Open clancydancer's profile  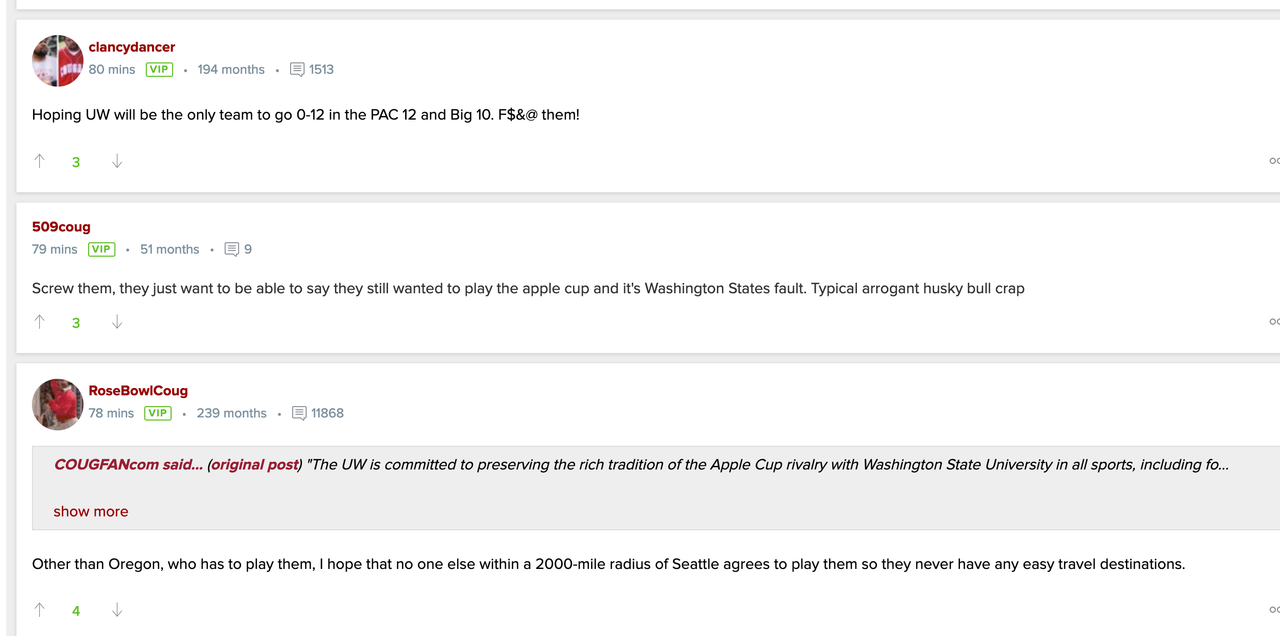[x=131, y=47]
